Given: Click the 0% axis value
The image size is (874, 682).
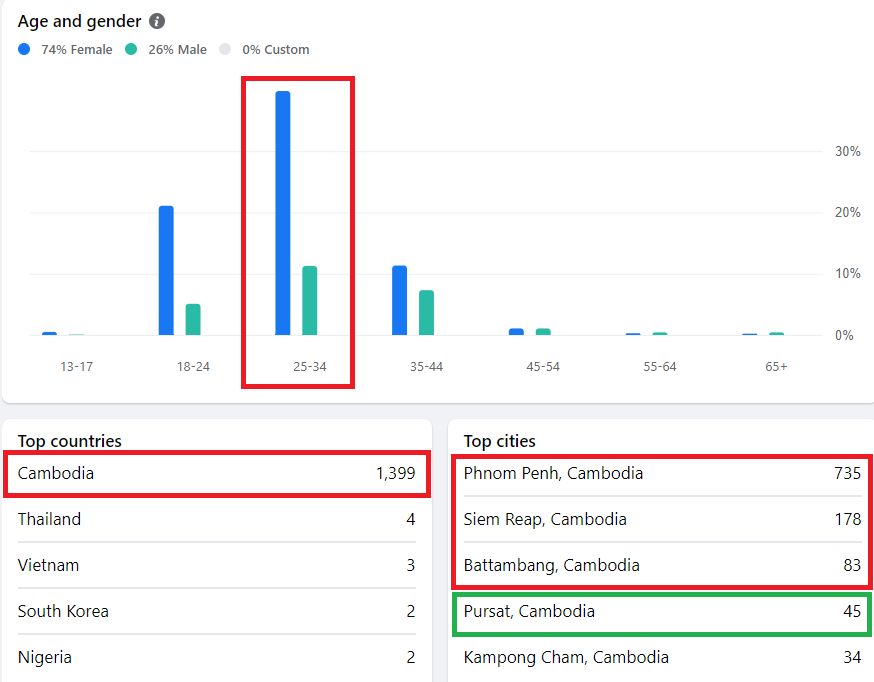Looking at the screenshot, I should click(x=844, y=335).
